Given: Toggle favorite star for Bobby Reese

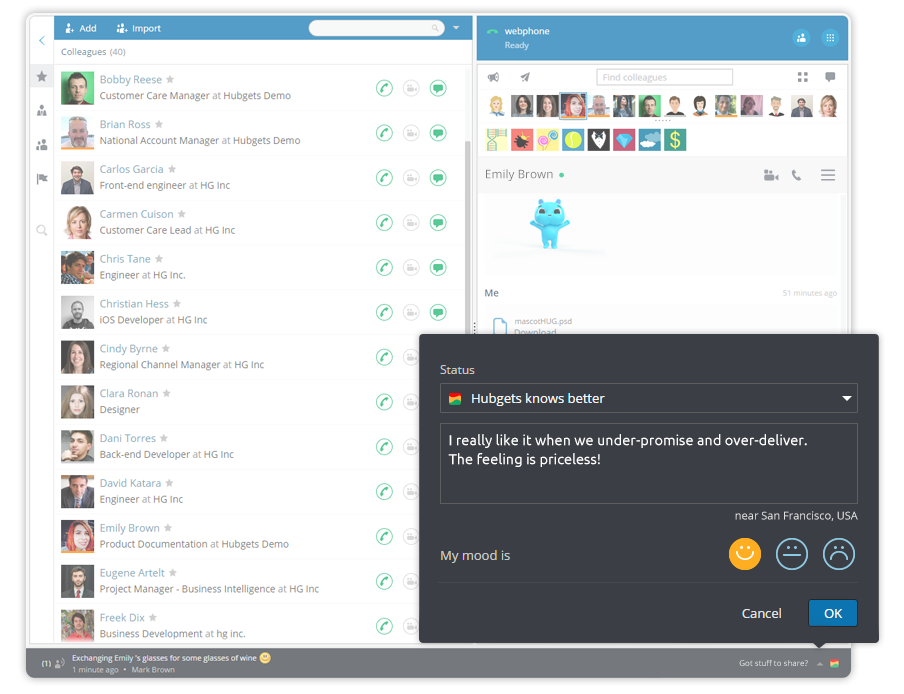Looking at the screenshot, I should point(170,80).
